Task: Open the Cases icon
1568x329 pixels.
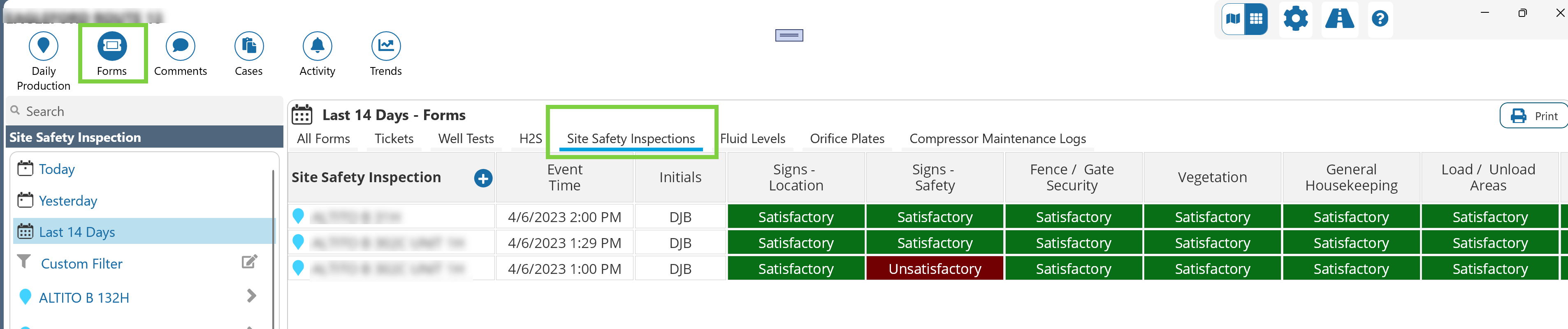Action: 248,47
